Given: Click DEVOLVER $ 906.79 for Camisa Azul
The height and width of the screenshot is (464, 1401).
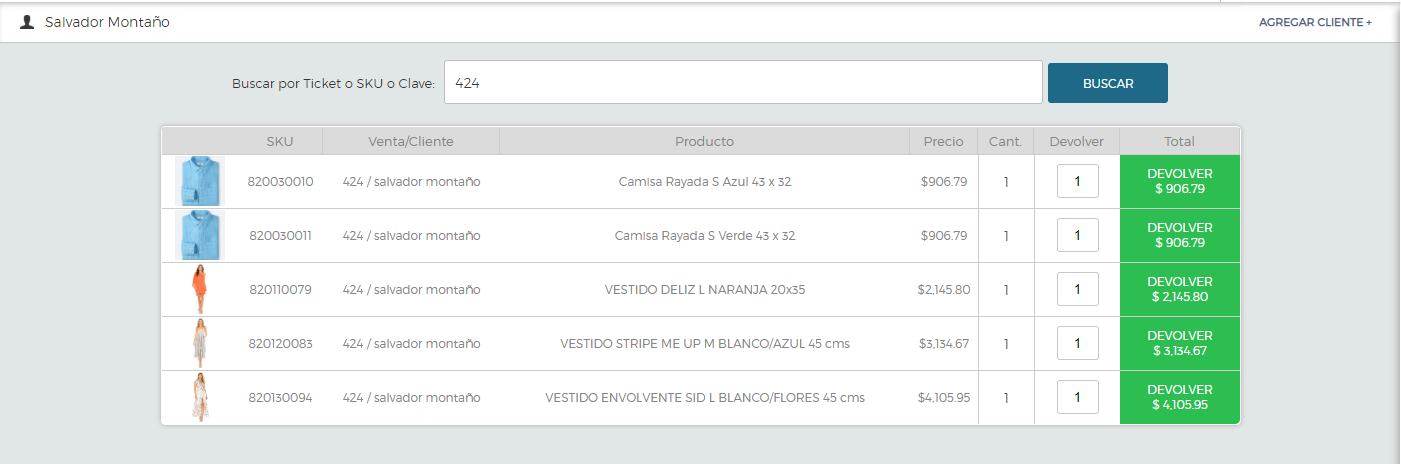Looking at the screenshot, I should coord(1180,181).
